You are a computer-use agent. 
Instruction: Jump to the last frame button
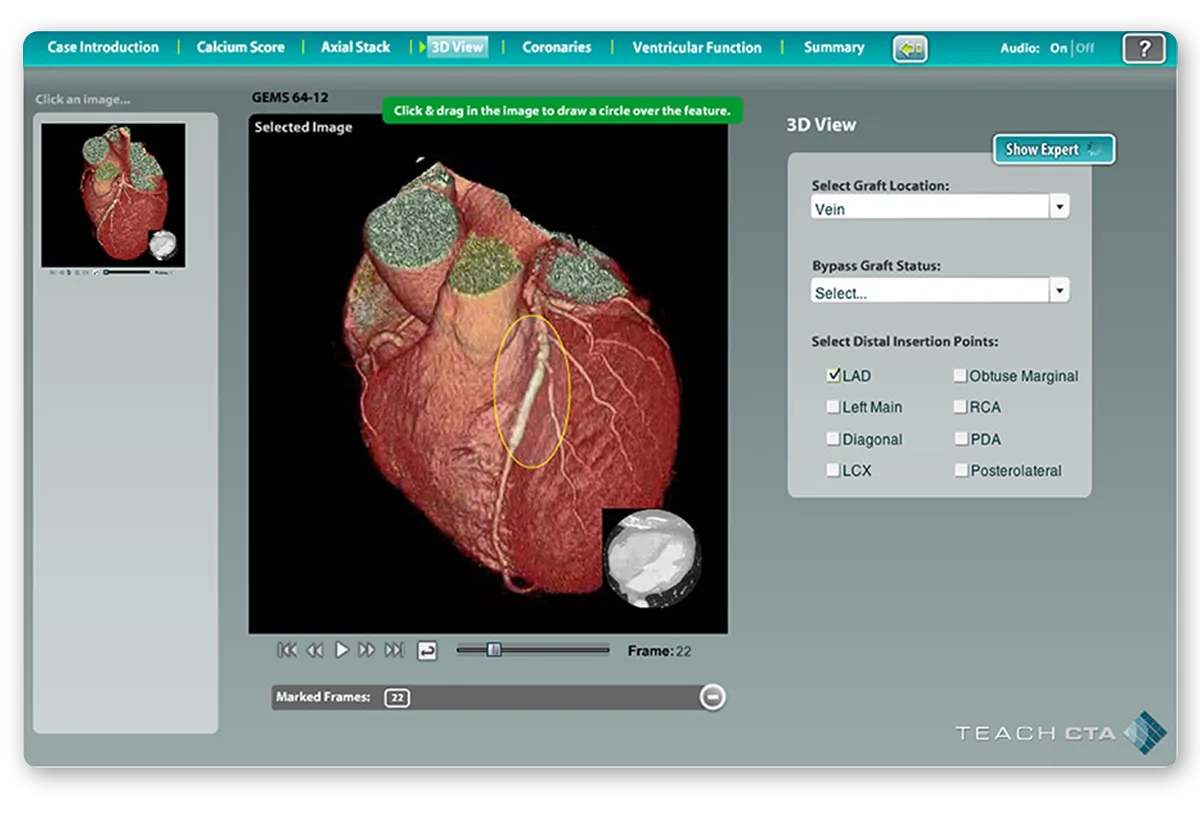point(394,650)
